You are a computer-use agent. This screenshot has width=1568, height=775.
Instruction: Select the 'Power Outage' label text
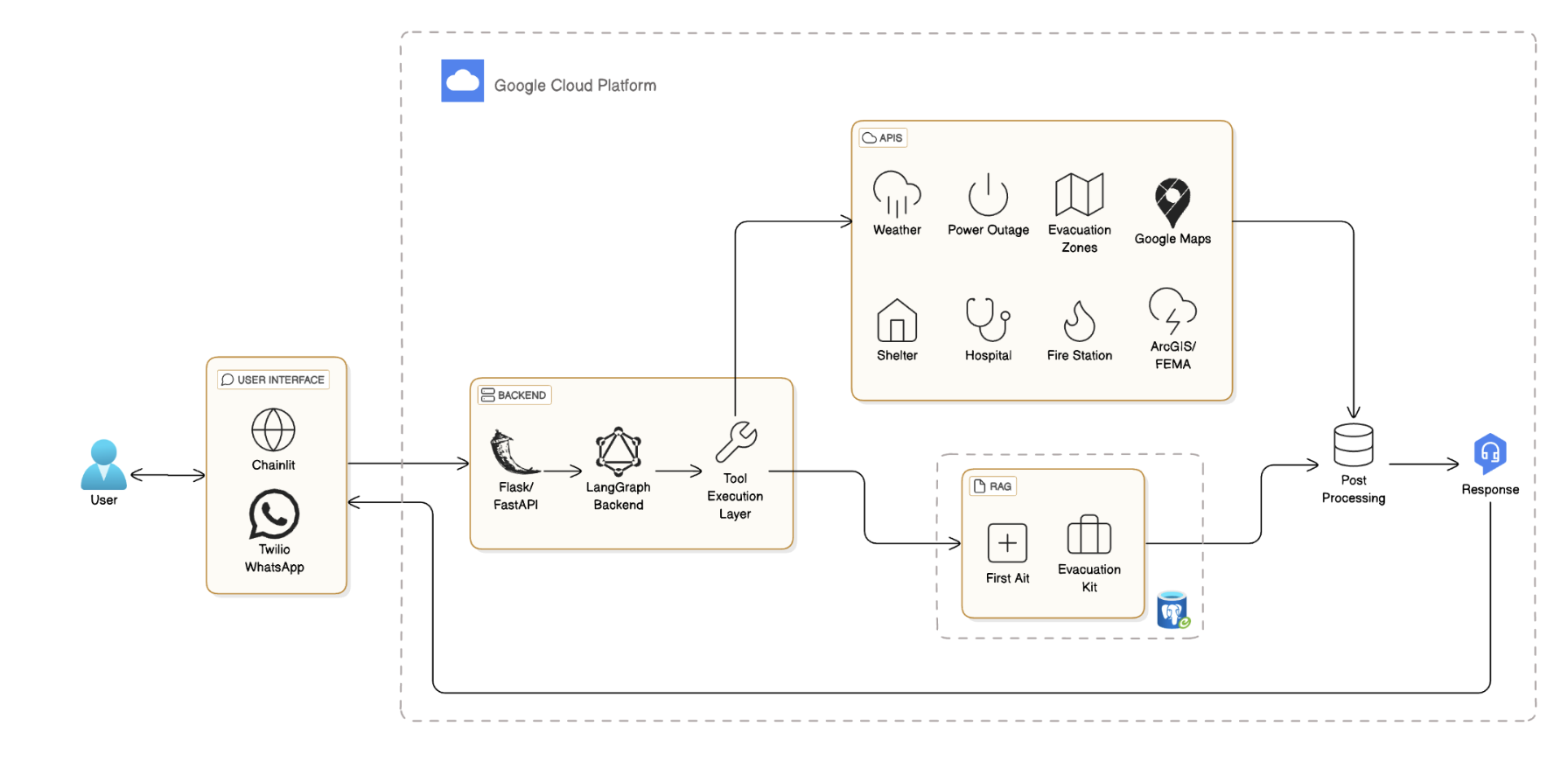988,230
